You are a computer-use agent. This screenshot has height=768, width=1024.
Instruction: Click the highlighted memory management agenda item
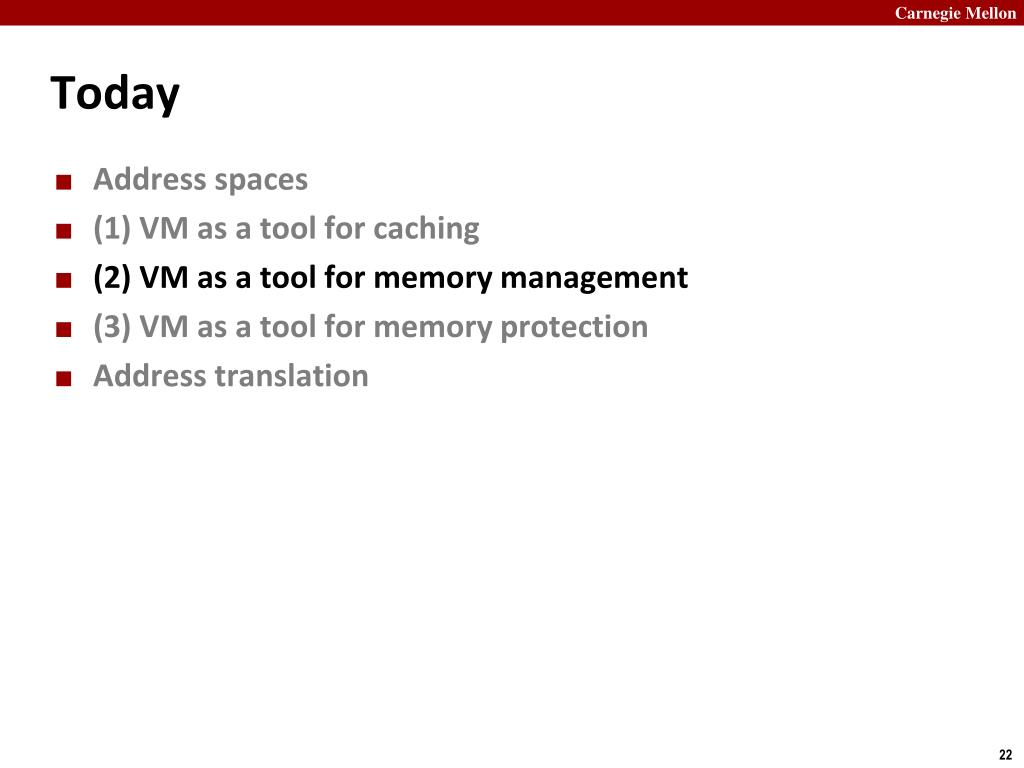click(391, 278)
